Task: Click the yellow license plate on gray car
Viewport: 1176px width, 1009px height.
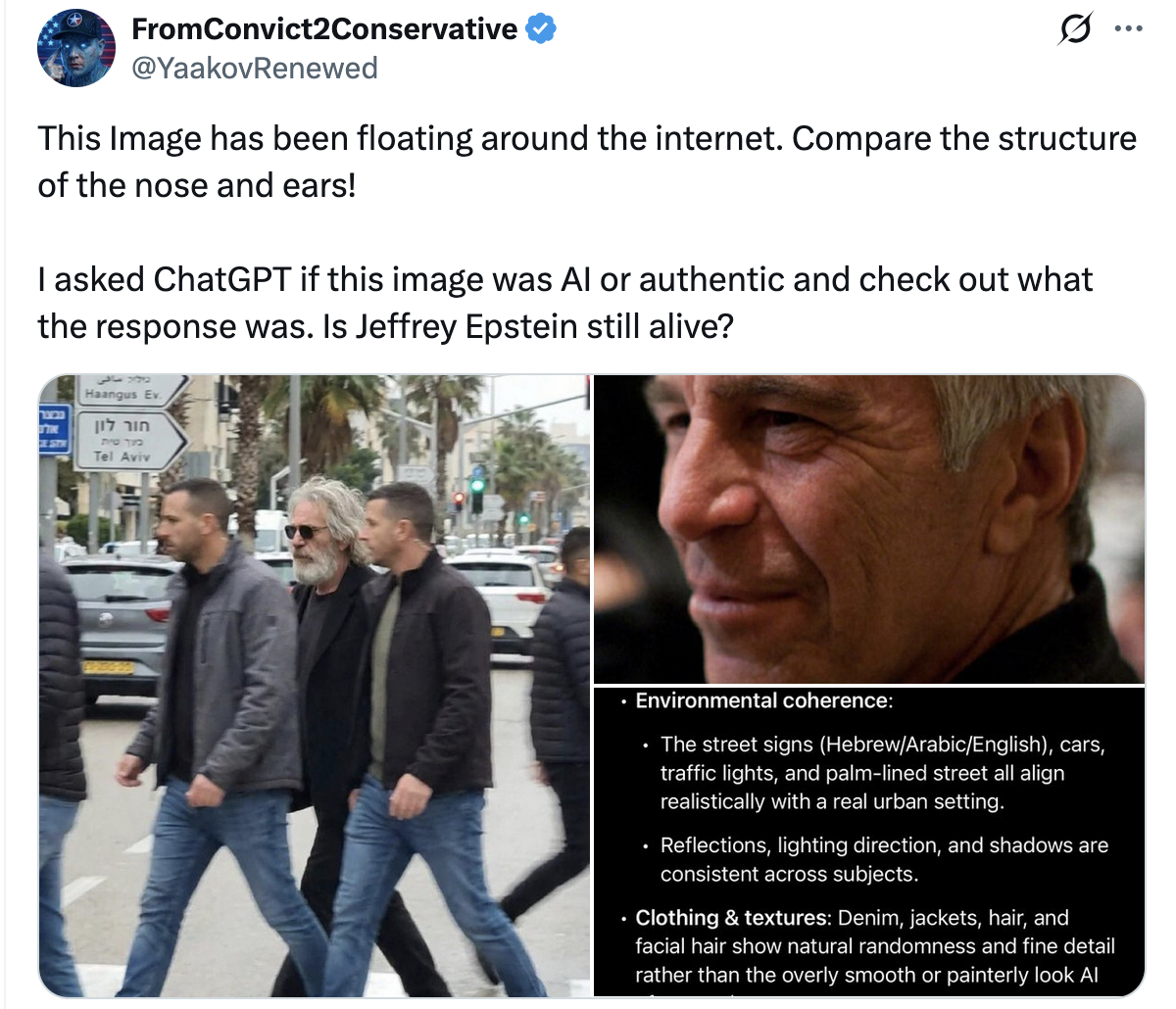Action: coord(107,668)
